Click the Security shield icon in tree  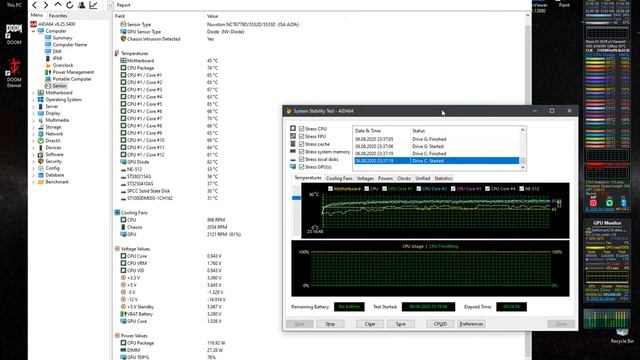coord(40,161)
